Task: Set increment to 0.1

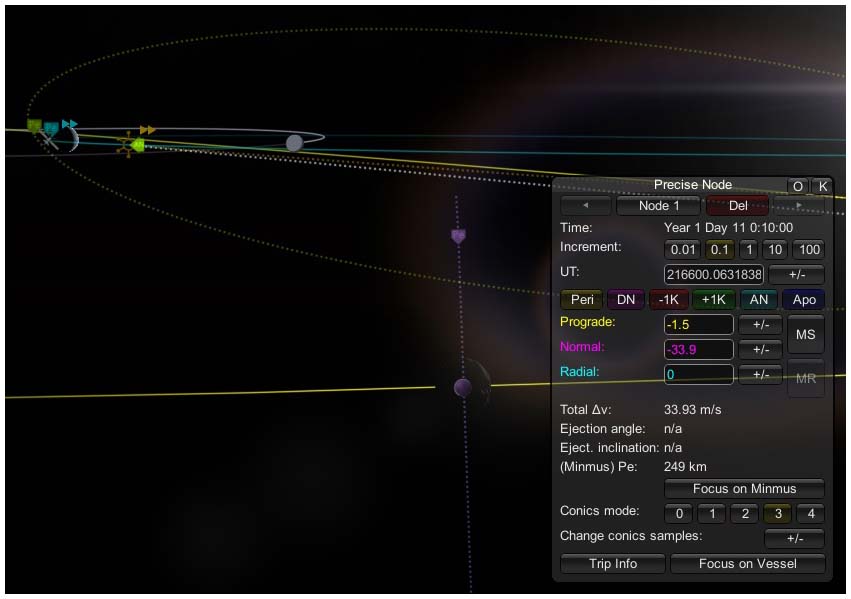Action: pos(720,250)
